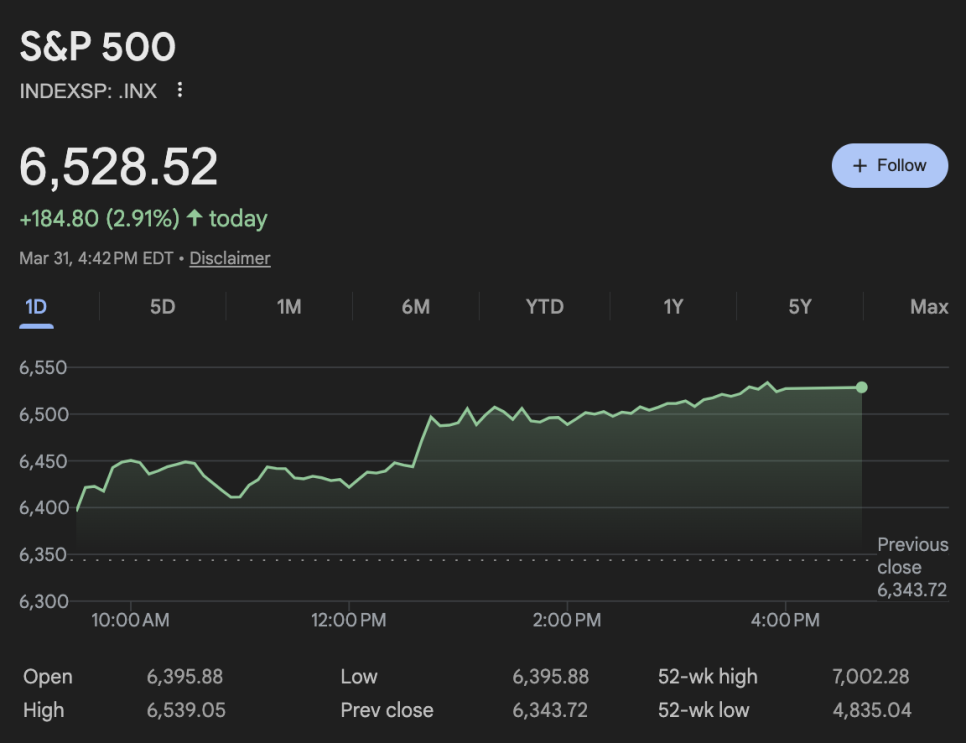
Task: Click the 52-wk low value 4,835.04
Action: click(x=870, y=710)
